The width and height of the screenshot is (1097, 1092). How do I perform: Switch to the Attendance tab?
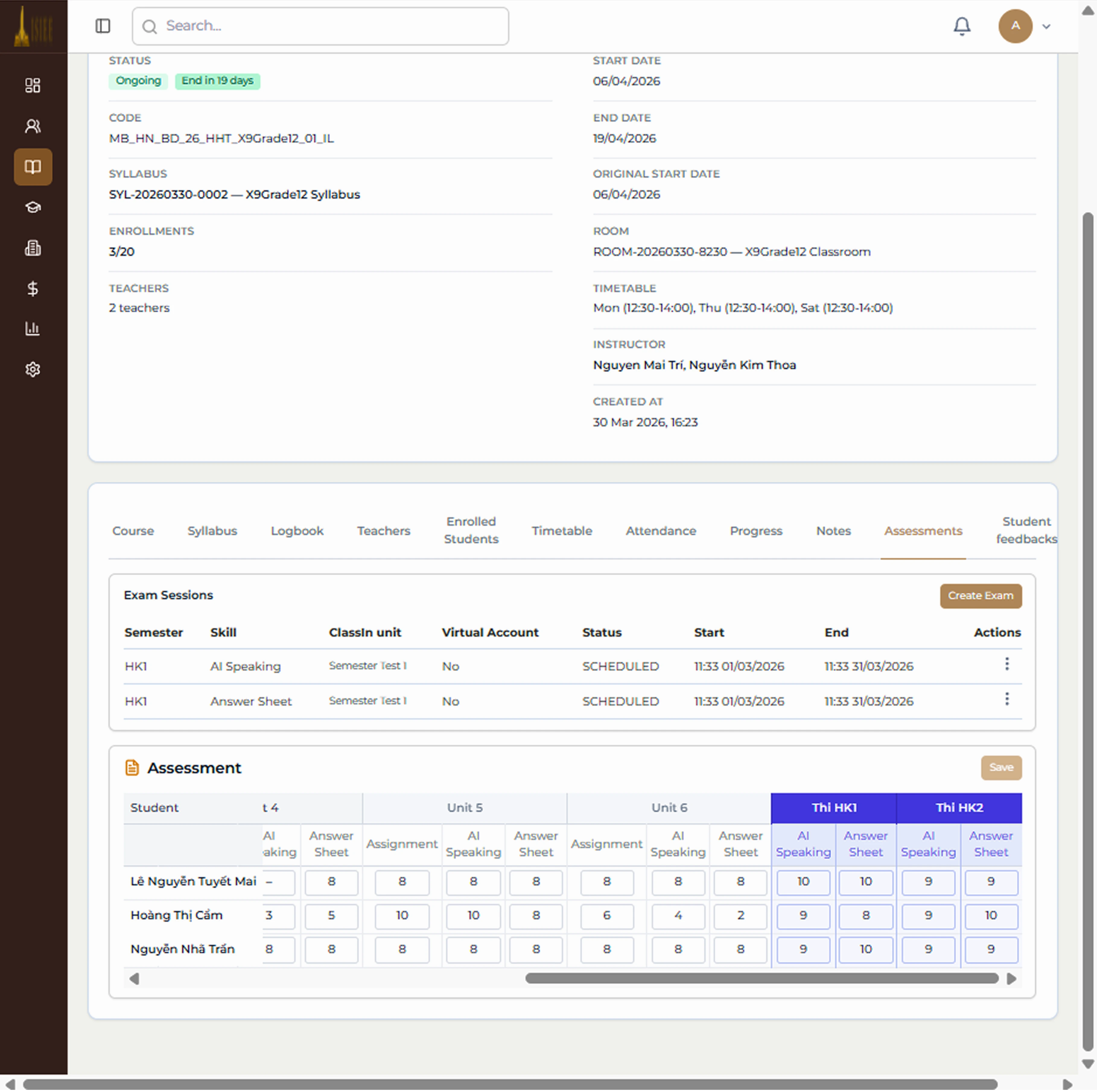661,531
